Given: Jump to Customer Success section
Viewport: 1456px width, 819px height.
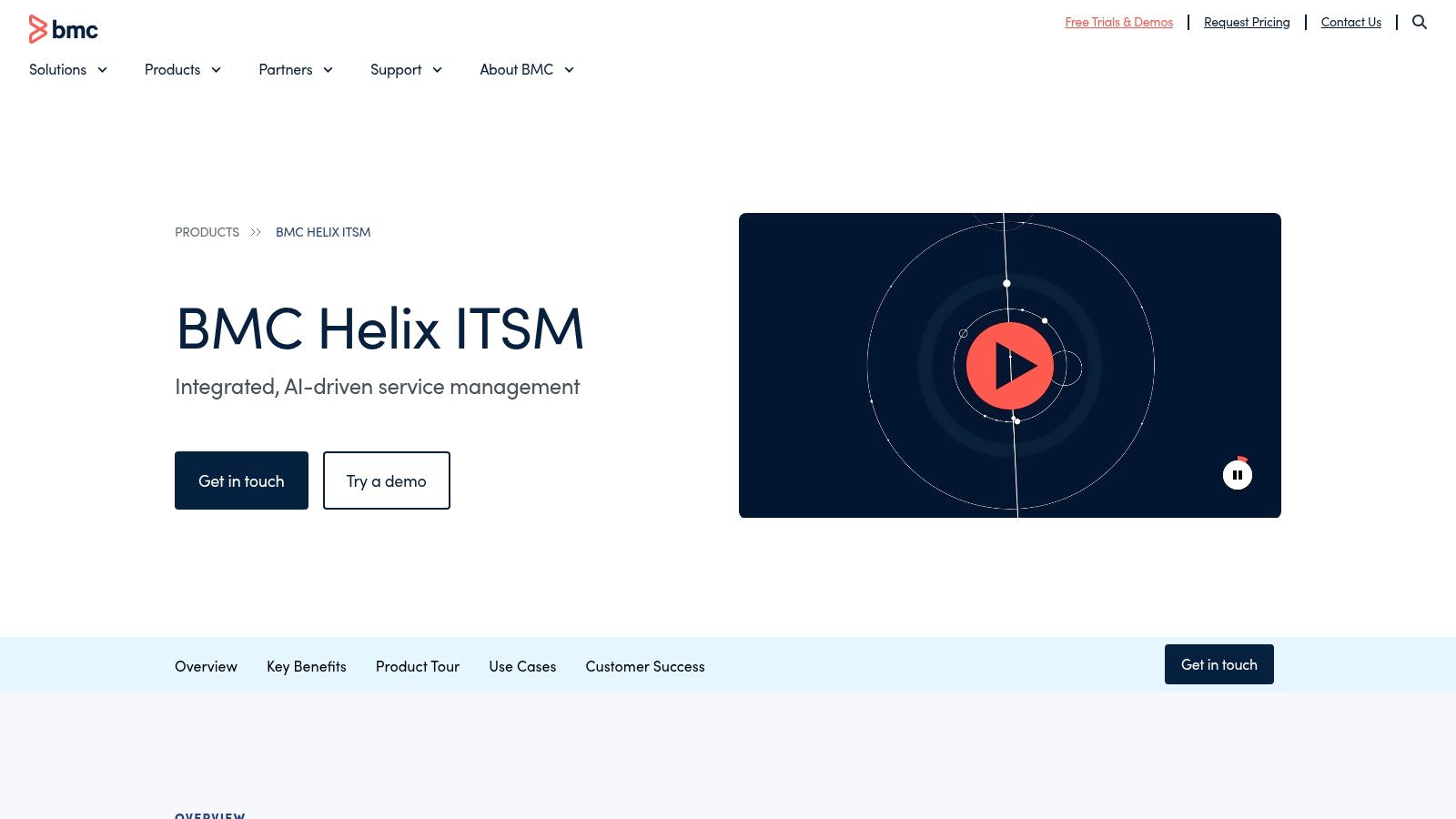Looking at the screenshot, I should (645, 666).
